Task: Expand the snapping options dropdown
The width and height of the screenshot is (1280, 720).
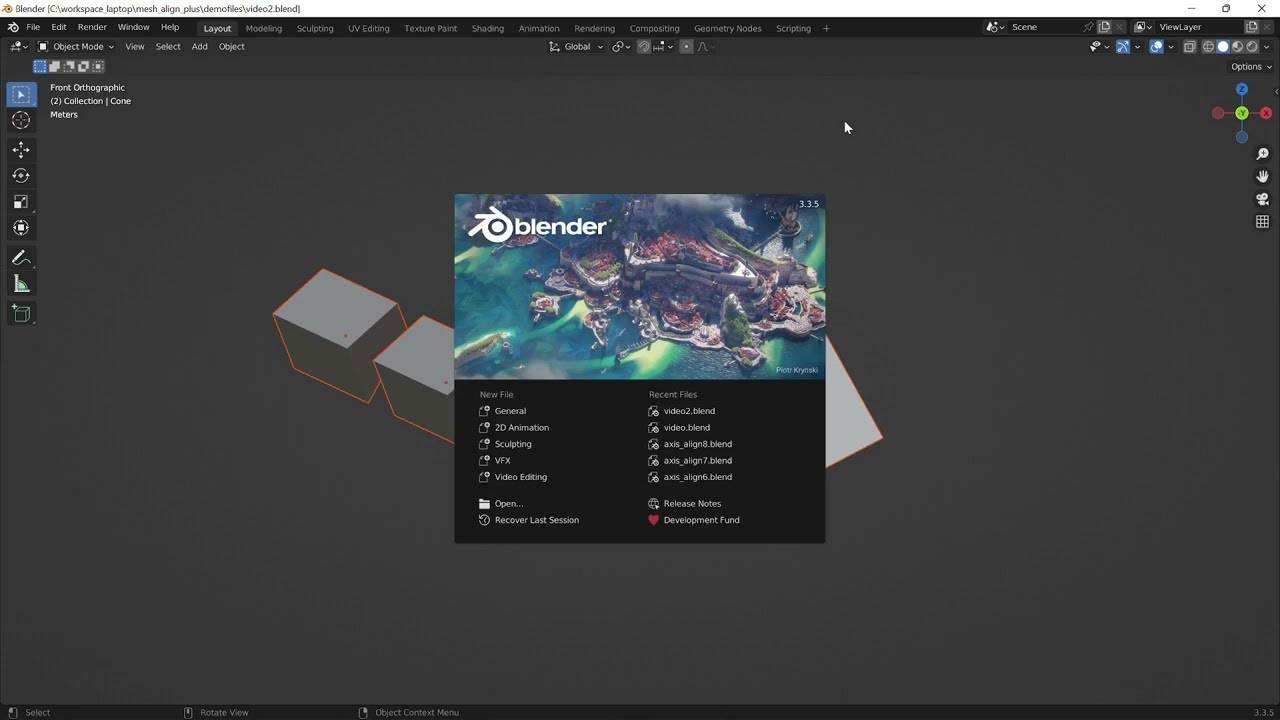Action: (662, 47)
